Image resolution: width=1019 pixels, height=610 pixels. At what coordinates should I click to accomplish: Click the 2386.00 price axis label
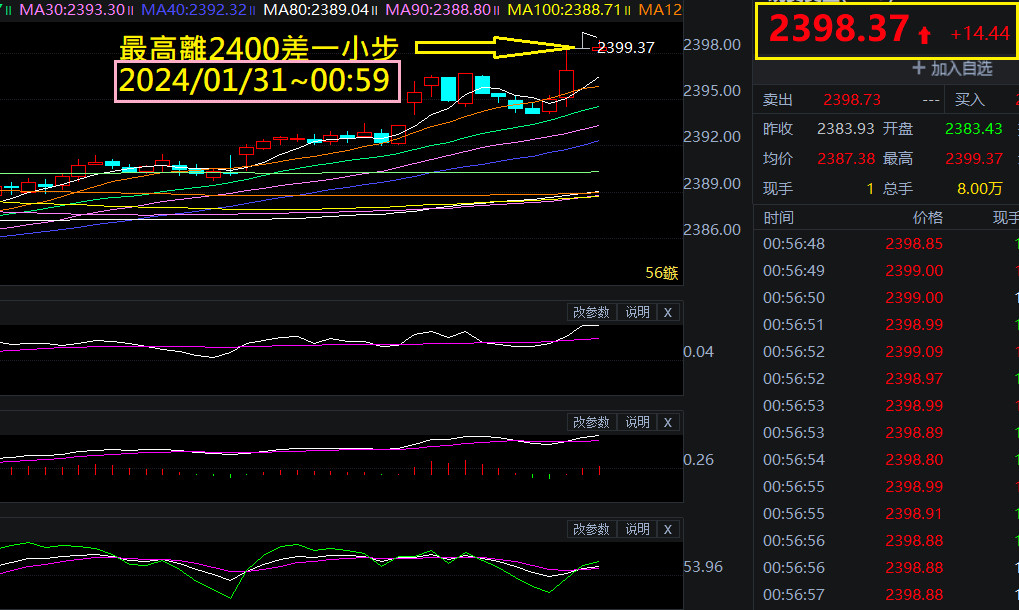click(712, 229)
